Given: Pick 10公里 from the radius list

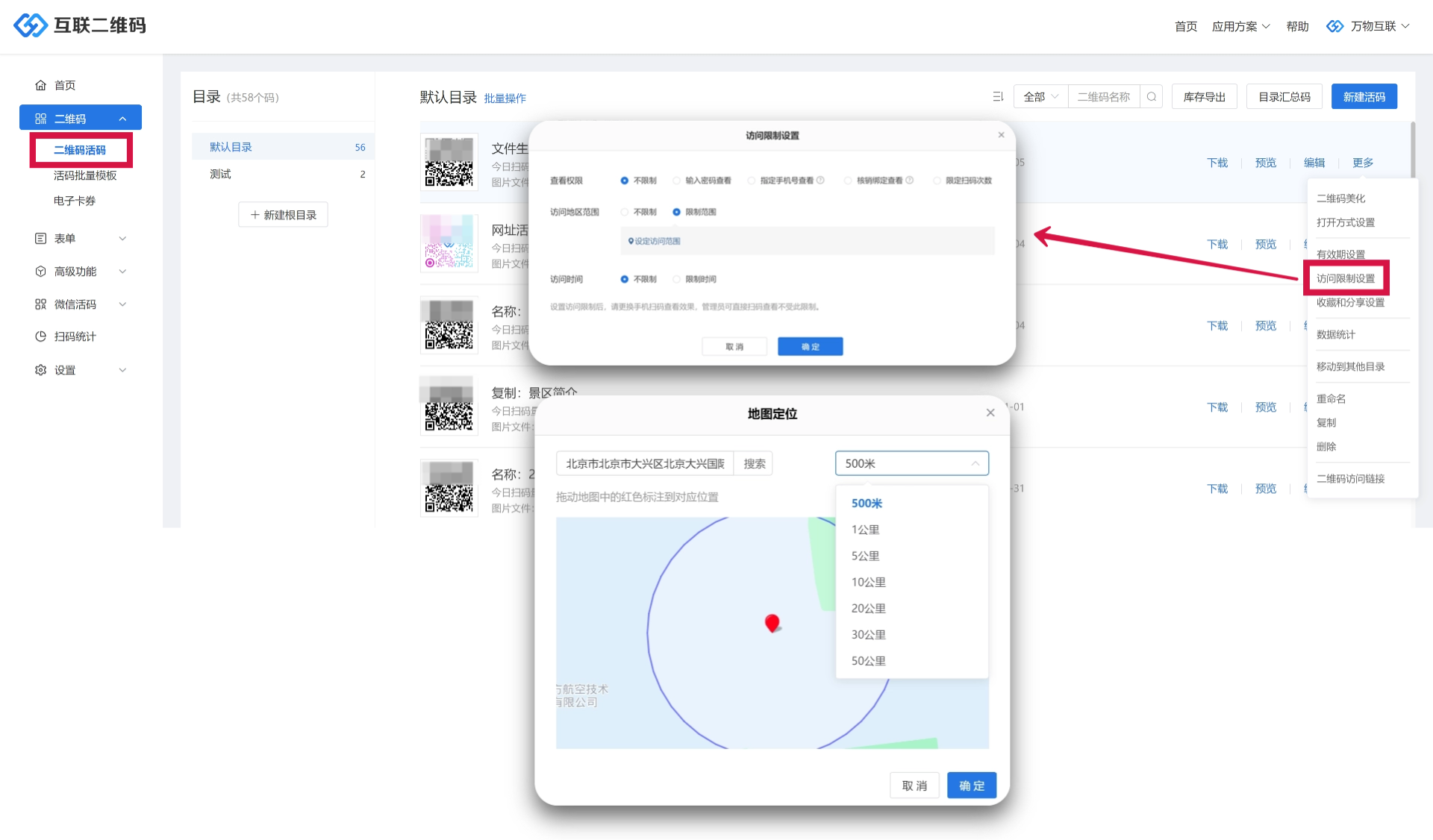Looking at the screenshot, I should (869, 582).
